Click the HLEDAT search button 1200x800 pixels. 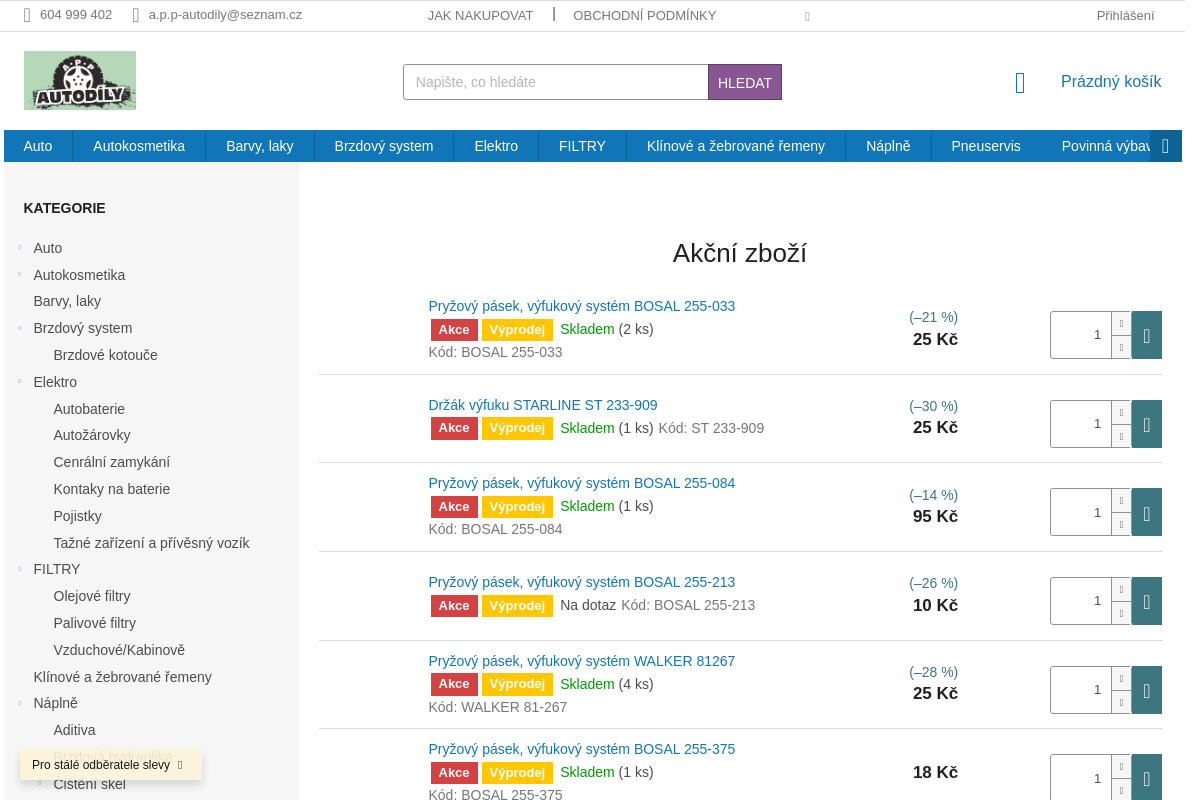745,82
